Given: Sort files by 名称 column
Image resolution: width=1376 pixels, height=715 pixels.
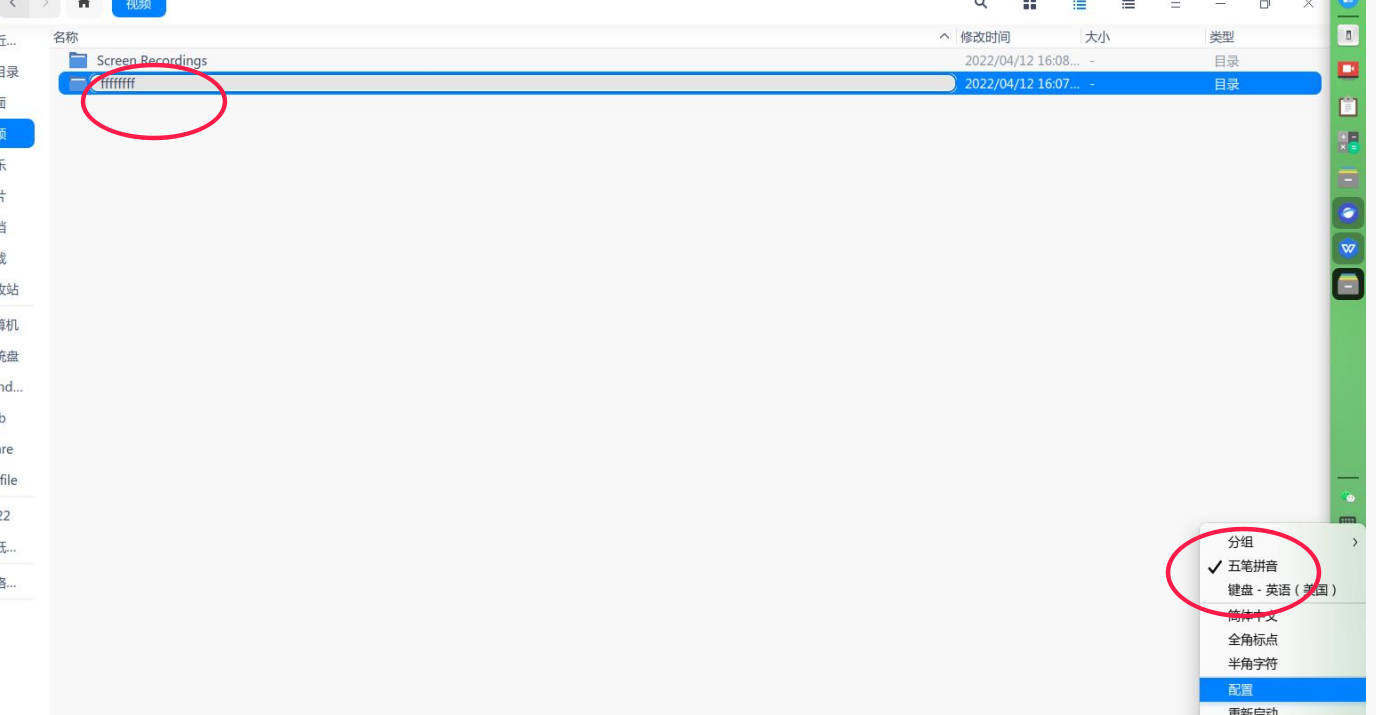Looking at the screenshot, I should tap(65, 37).
